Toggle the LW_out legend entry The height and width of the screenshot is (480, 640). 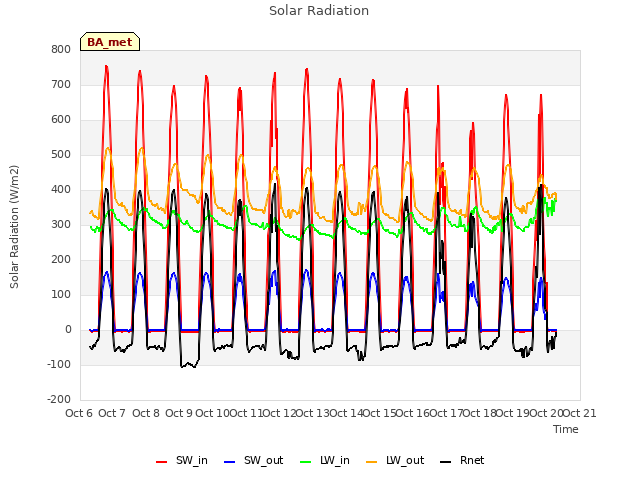coord(395,460)
